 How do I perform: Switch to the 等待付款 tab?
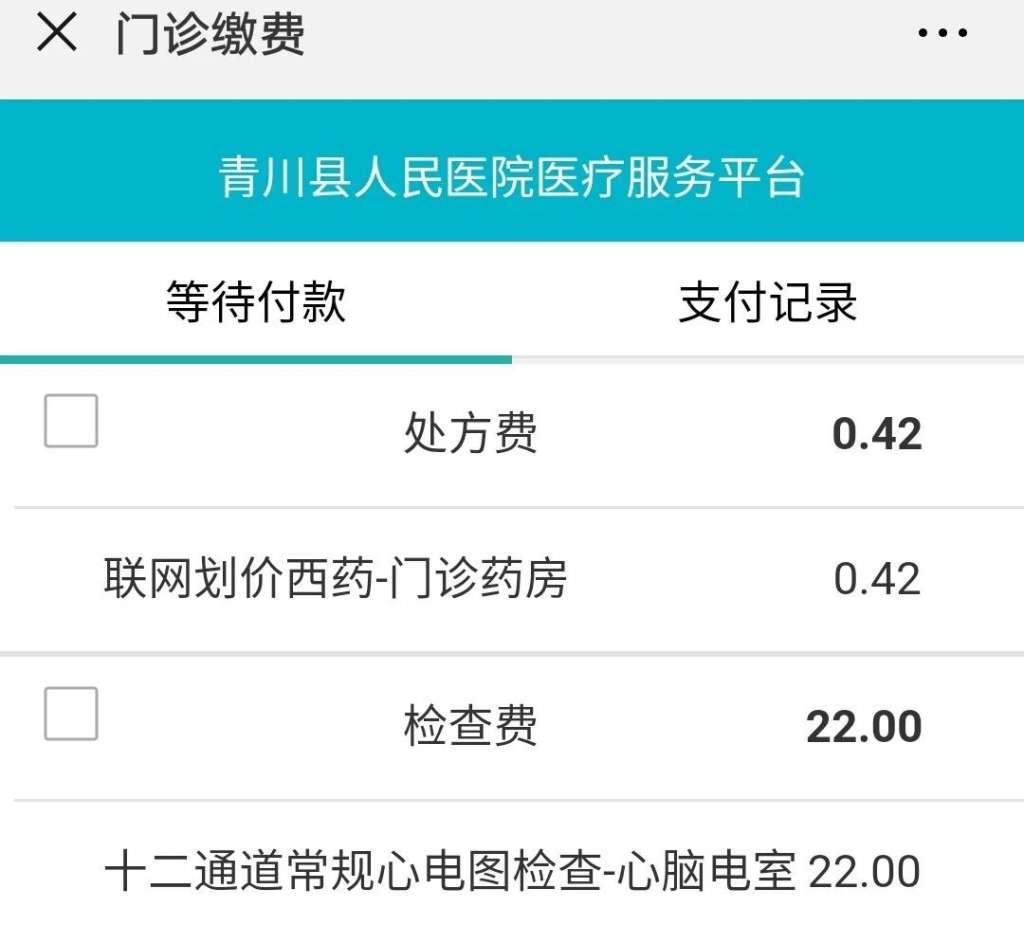(256, 302)
